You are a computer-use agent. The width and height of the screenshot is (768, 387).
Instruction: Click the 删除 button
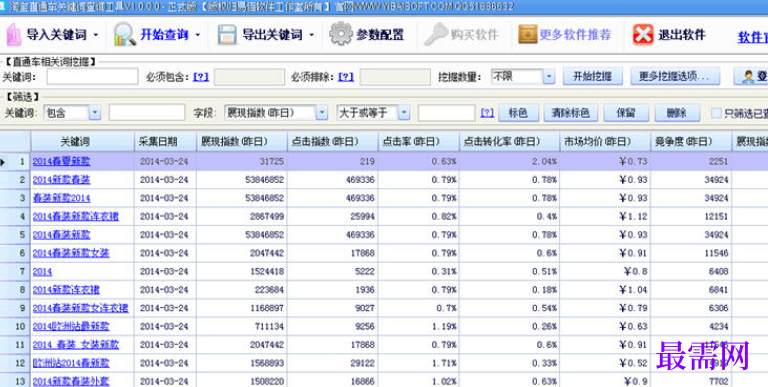click(677, 113)
